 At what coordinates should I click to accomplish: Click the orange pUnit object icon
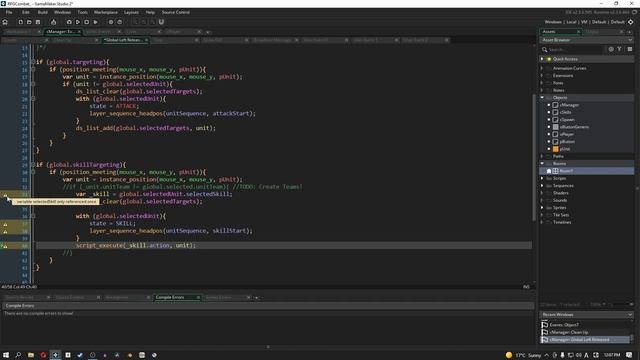click(x=556, y=149)
